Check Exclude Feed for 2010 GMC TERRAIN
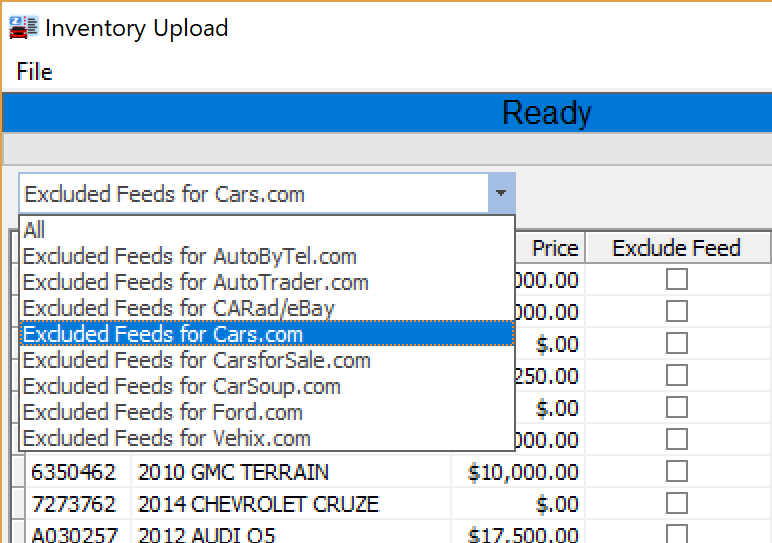 pyautogui.click(x=677, y=471)
